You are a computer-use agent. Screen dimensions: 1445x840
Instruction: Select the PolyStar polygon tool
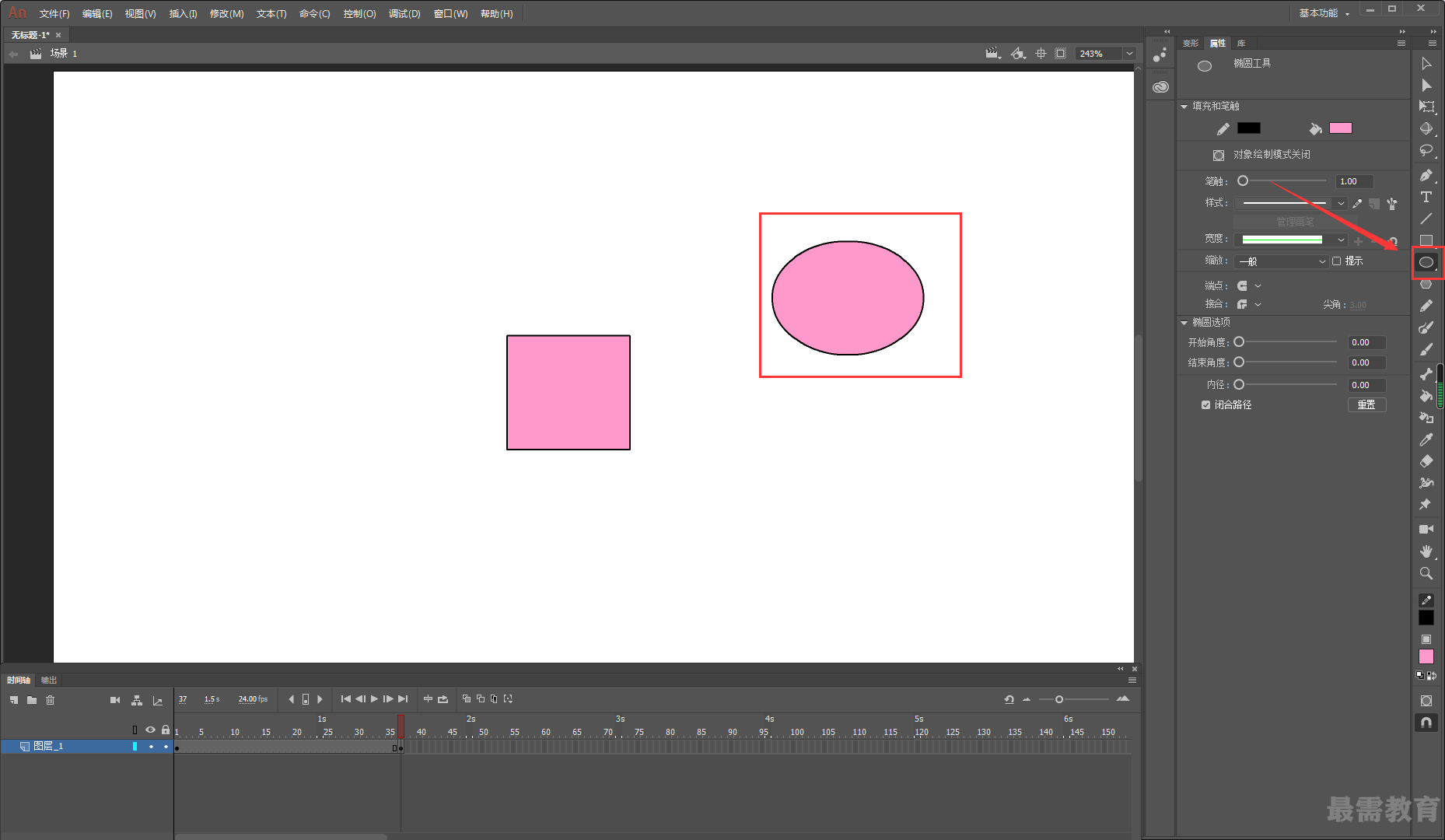[x=1426, y=285]
